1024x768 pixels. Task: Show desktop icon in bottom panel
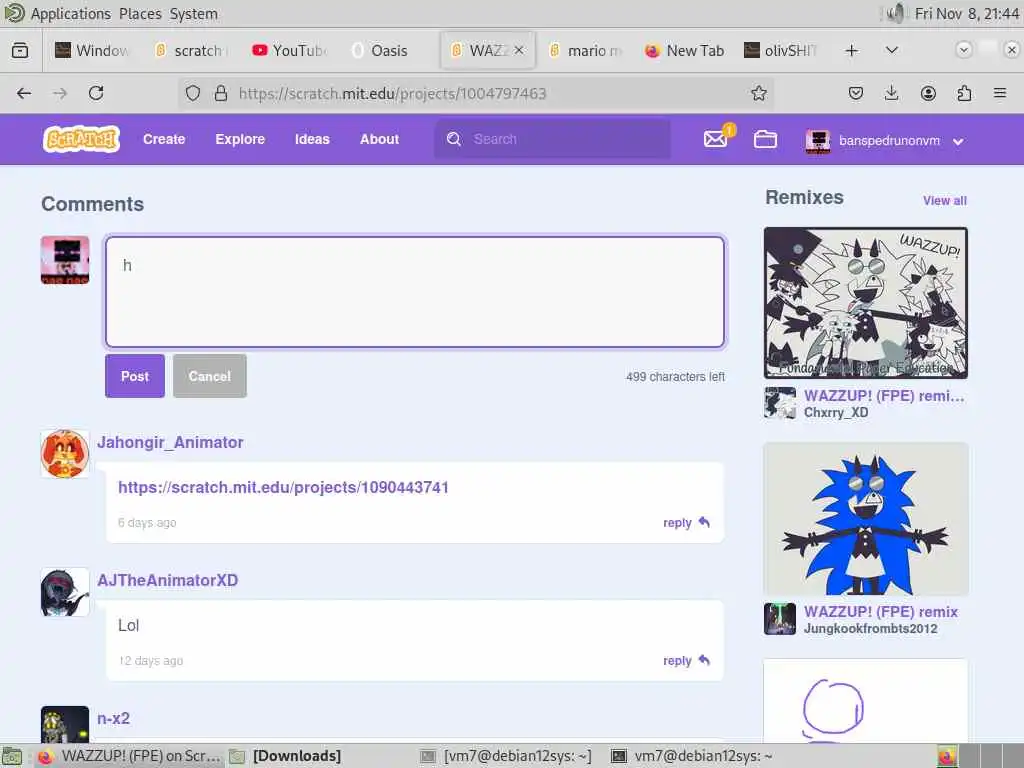click(x=12, y=756)
